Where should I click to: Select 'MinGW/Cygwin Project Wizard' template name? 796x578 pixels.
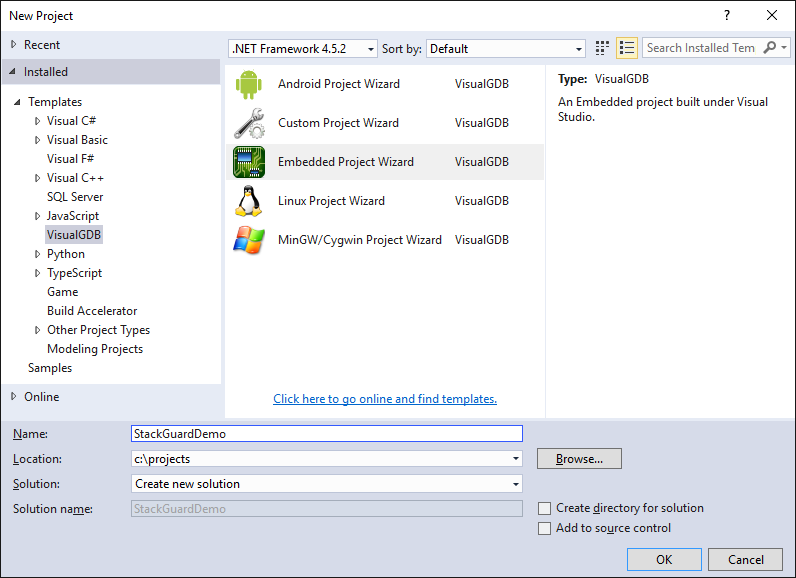[359, 240]
